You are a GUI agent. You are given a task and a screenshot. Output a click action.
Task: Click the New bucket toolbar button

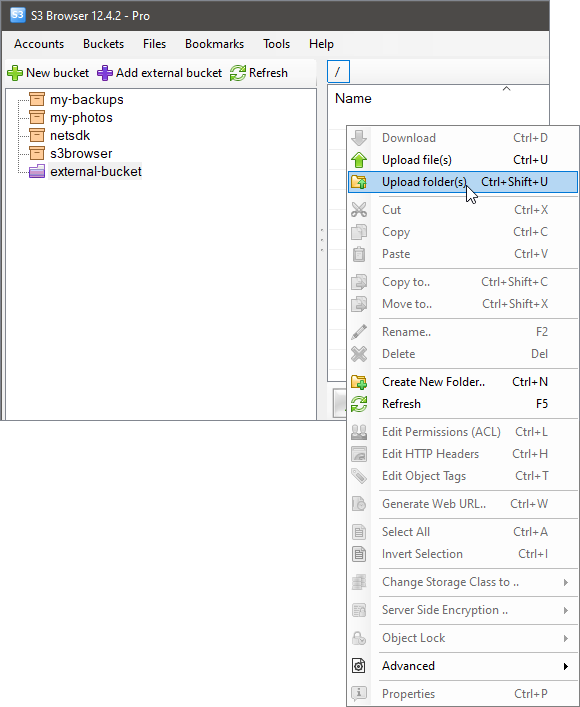(x=48, y=73)
